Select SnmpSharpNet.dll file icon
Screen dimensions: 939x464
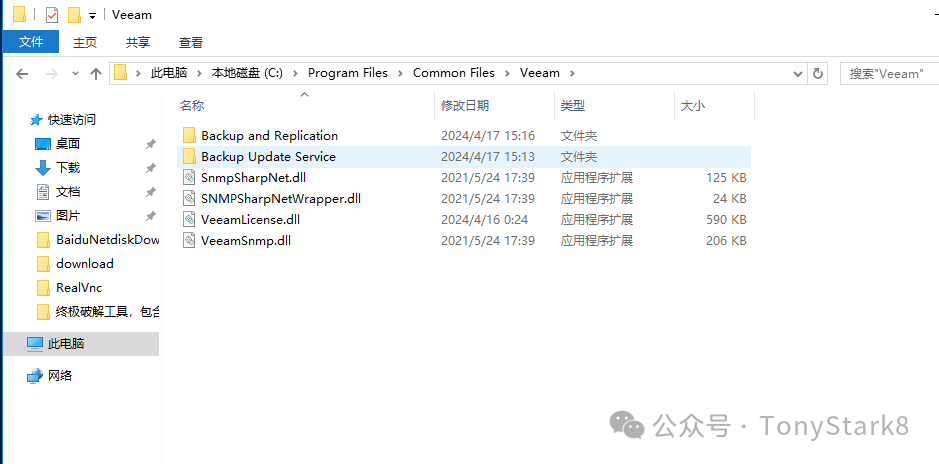point(189,177)
